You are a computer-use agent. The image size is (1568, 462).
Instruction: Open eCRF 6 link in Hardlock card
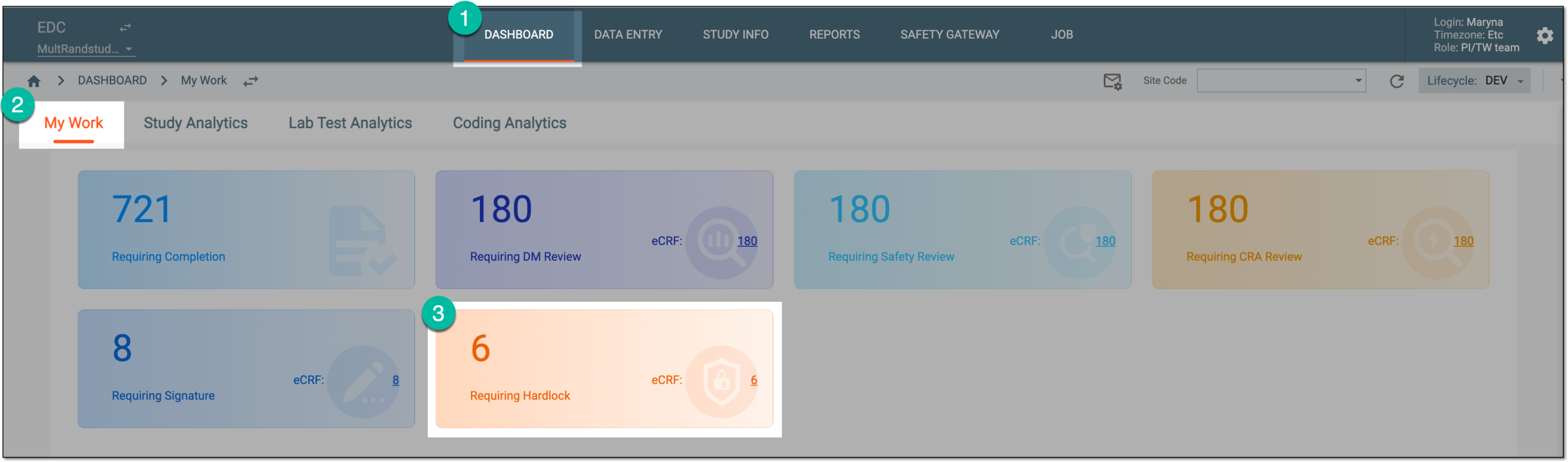point(754,380)
